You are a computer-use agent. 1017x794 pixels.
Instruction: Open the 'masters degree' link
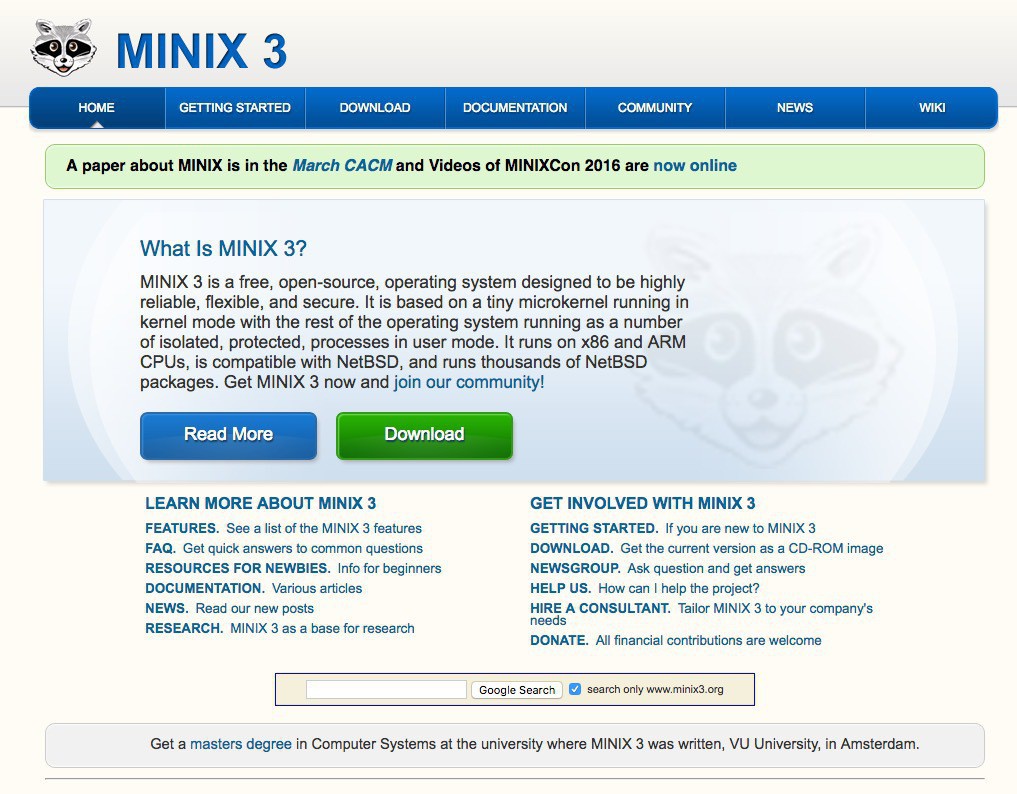(x=241, y=744)
